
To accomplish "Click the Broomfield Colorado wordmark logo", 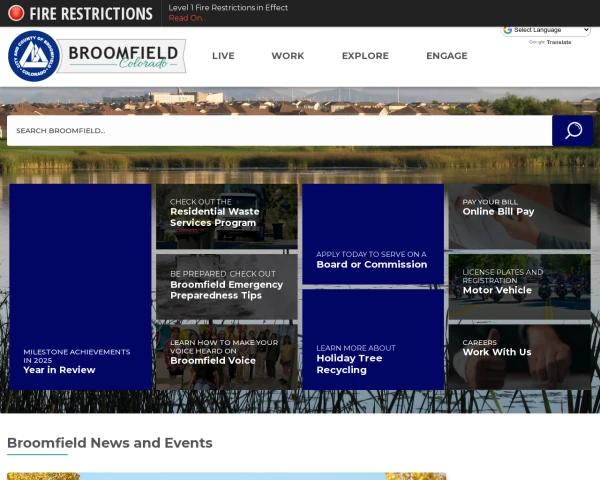I will point(125,56).
